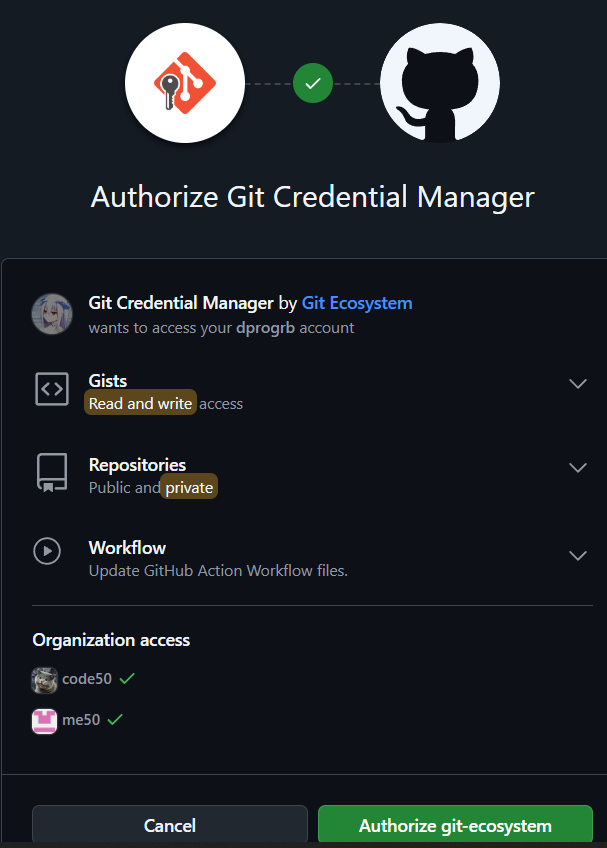
Task: Click the Repositories book icon
Action: (52, 473)
